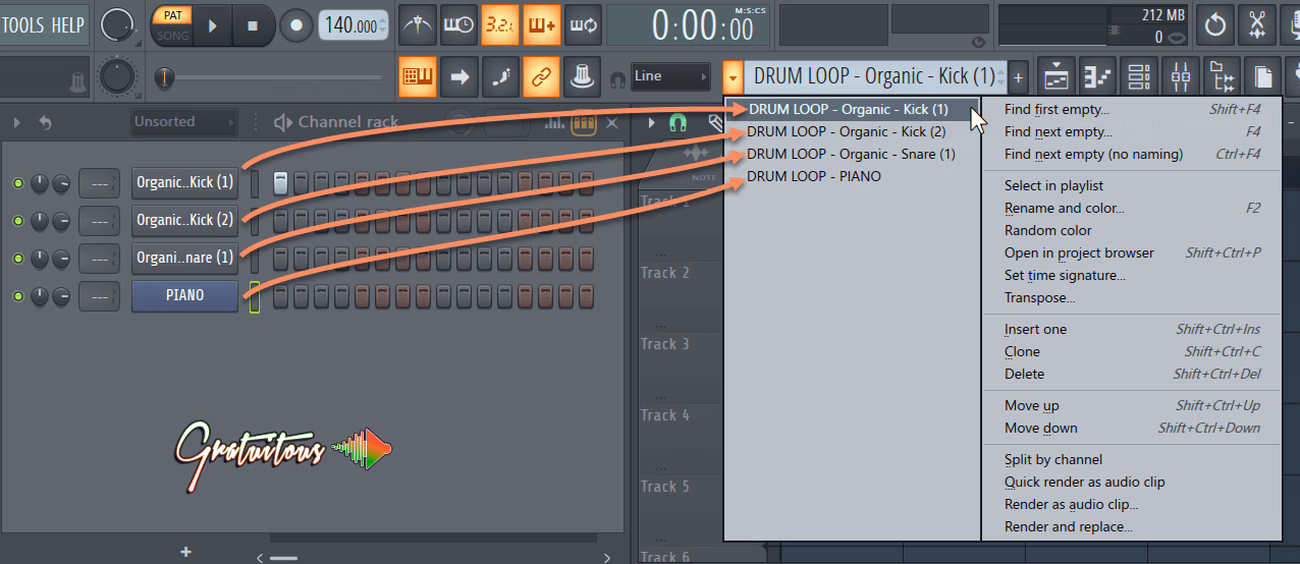Select the Organi..nare (1) channel button
The width and height of the screenshot is (1300, 564).
point(185,258)
